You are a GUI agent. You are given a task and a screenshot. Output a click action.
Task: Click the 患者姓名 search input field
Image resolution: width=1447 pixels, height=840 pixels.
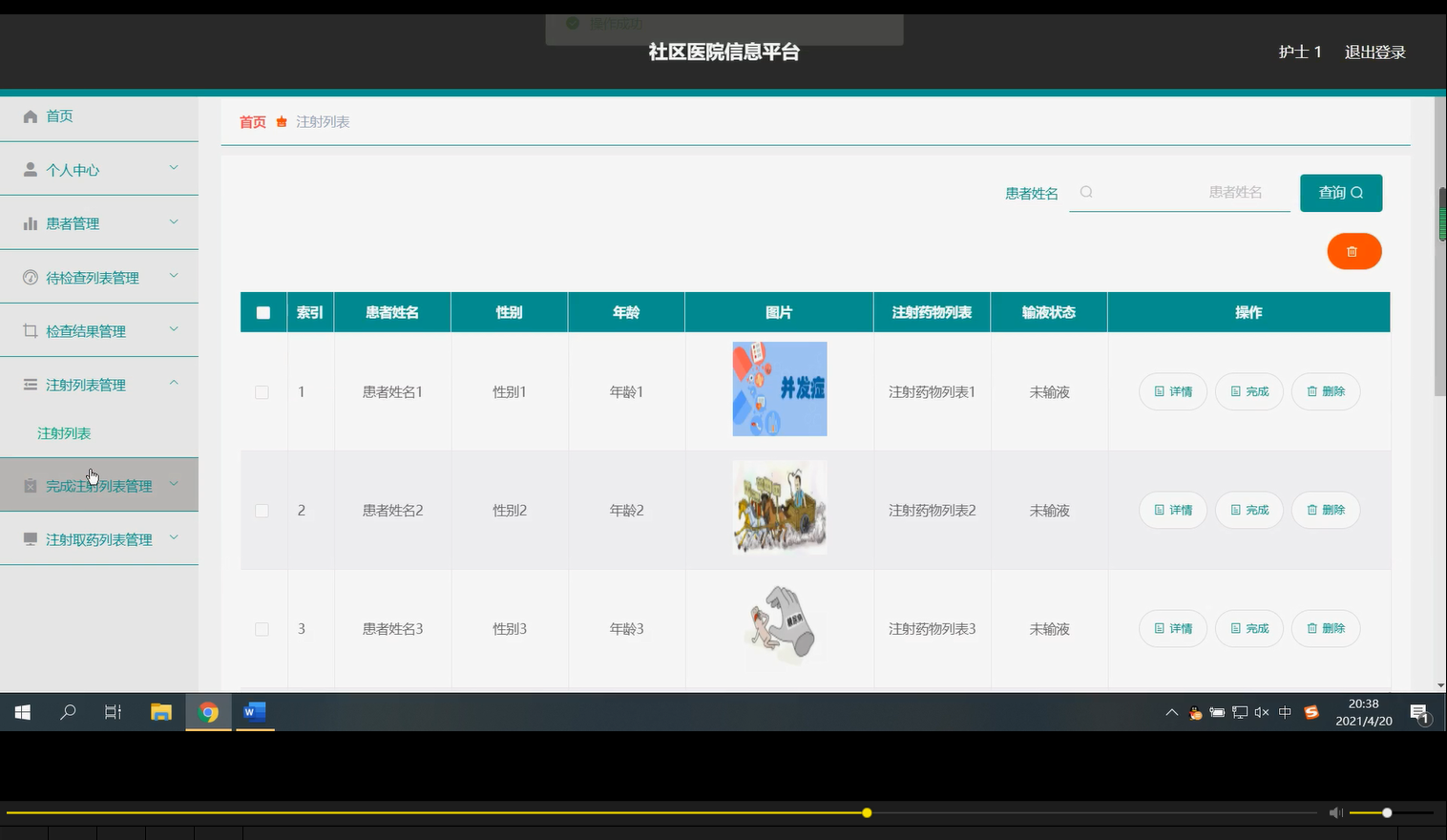[x=1193, y=192]
